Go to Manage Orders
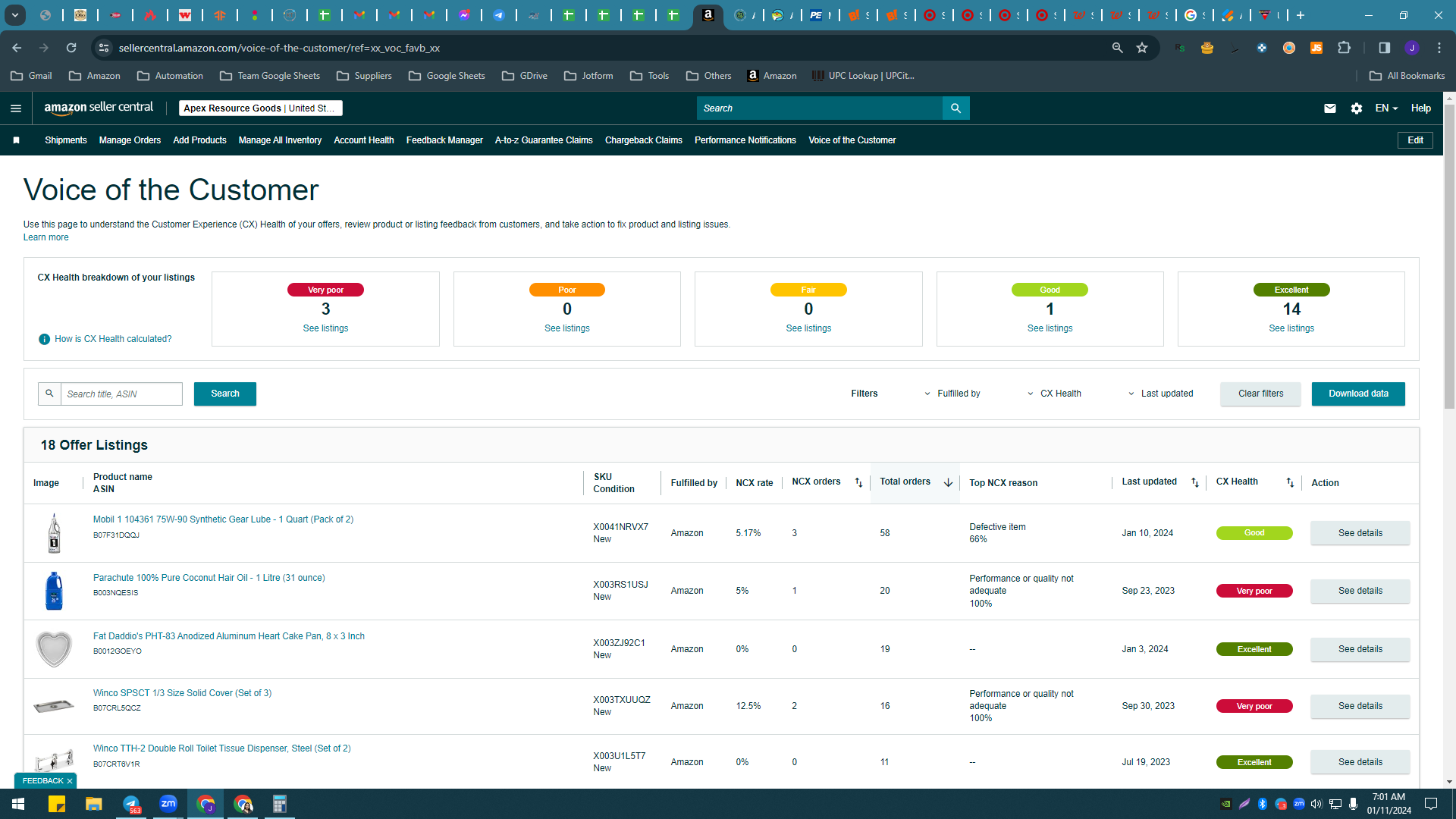The width and height of the screenshot is (1456, 819). [x=130, y=140]
